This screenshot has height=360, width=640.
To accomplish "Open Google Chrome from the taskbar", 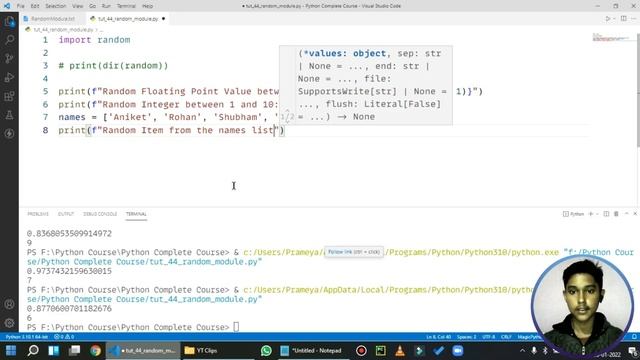I will [96, 351].
